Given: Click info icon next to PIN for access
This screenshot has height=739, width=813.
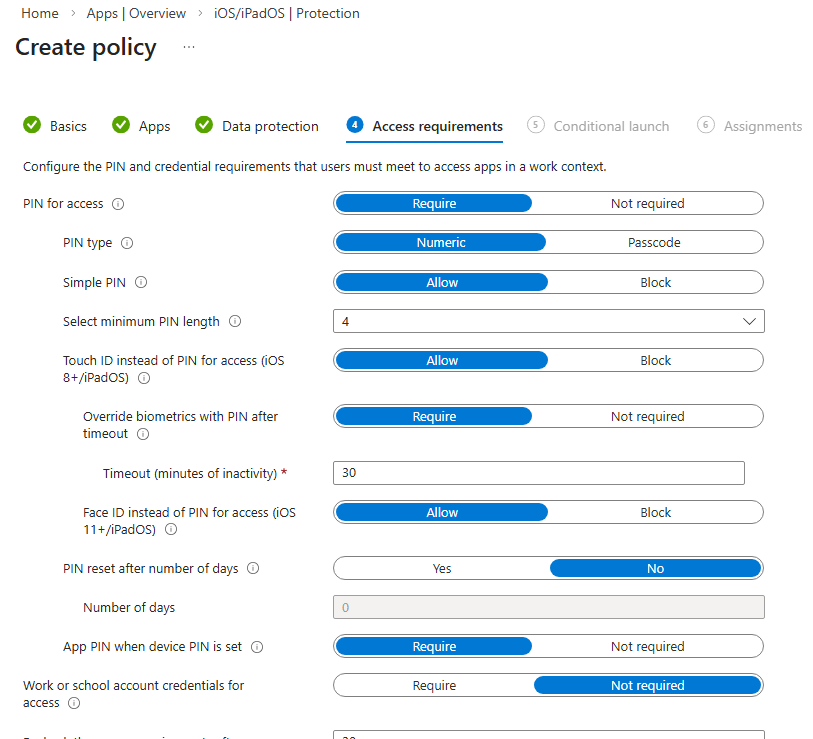Looking at the screenshot, I should tap(118, 204).
